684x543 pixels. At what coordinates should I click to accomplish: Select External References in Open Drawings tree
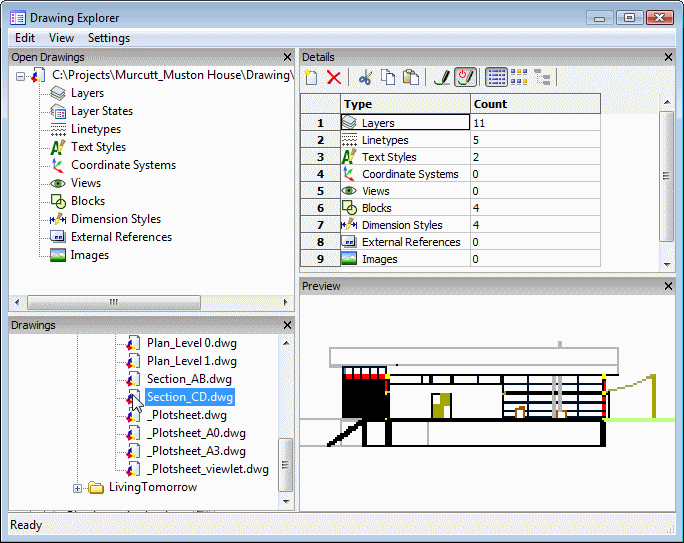point(121,237)
